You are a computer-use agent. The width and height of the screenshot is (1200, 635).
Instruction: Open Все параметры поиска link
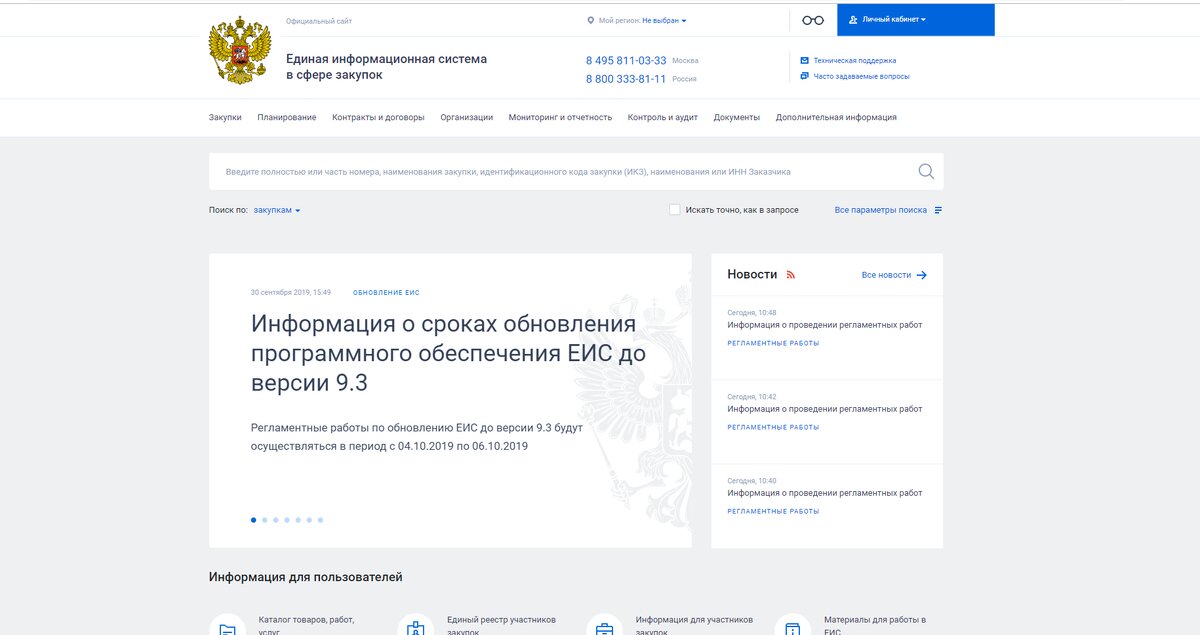tap(881, 210)
